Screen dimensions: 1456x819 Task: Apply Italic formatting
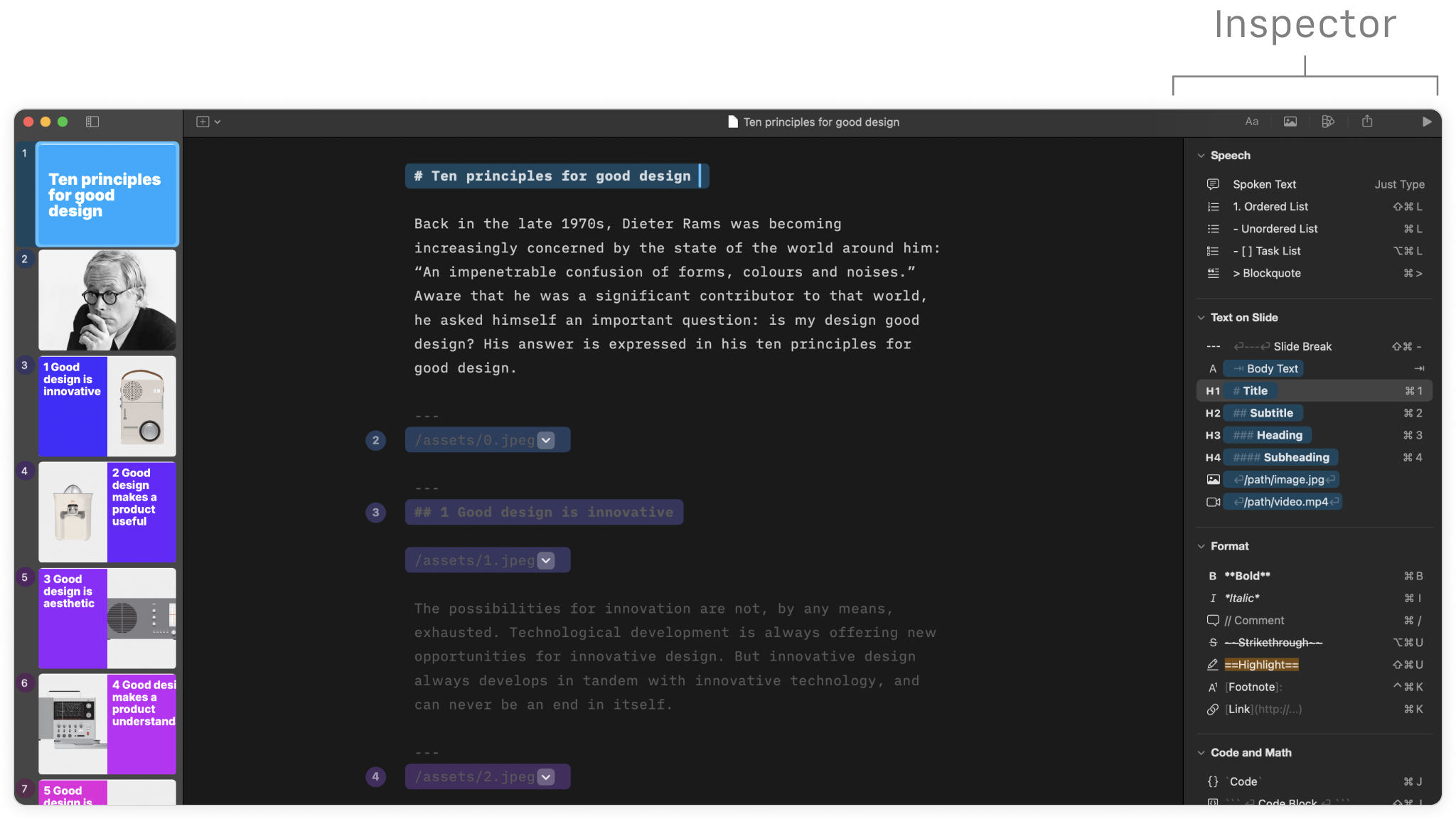pyautogui.click(x=1315, y=599)
